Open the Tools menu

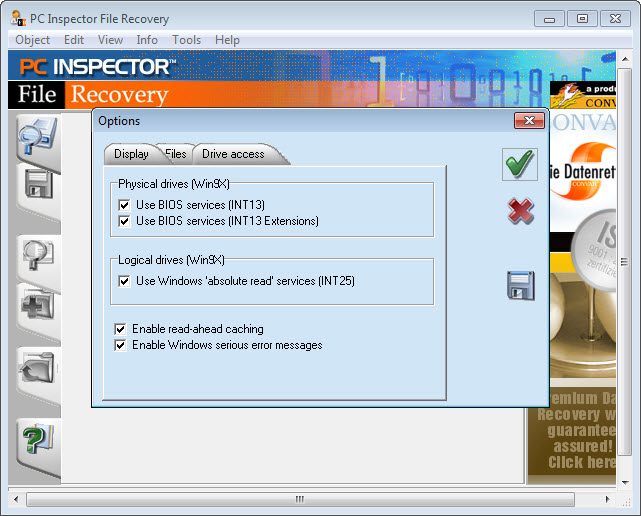click(187, 40)
